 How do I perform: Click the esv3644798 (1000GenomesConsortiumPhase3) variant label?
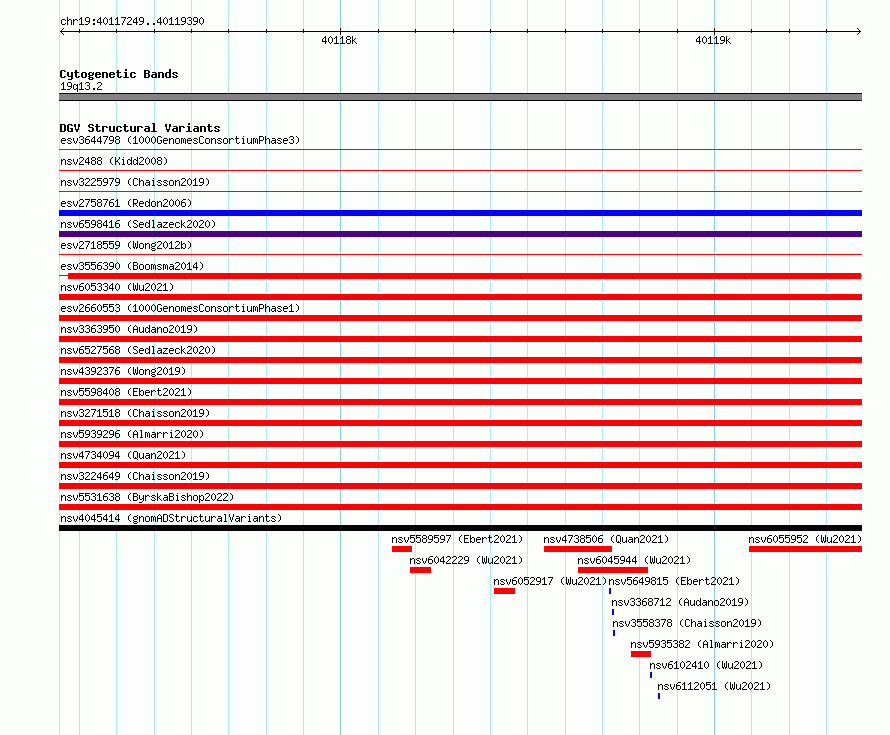tap(180, 140)
